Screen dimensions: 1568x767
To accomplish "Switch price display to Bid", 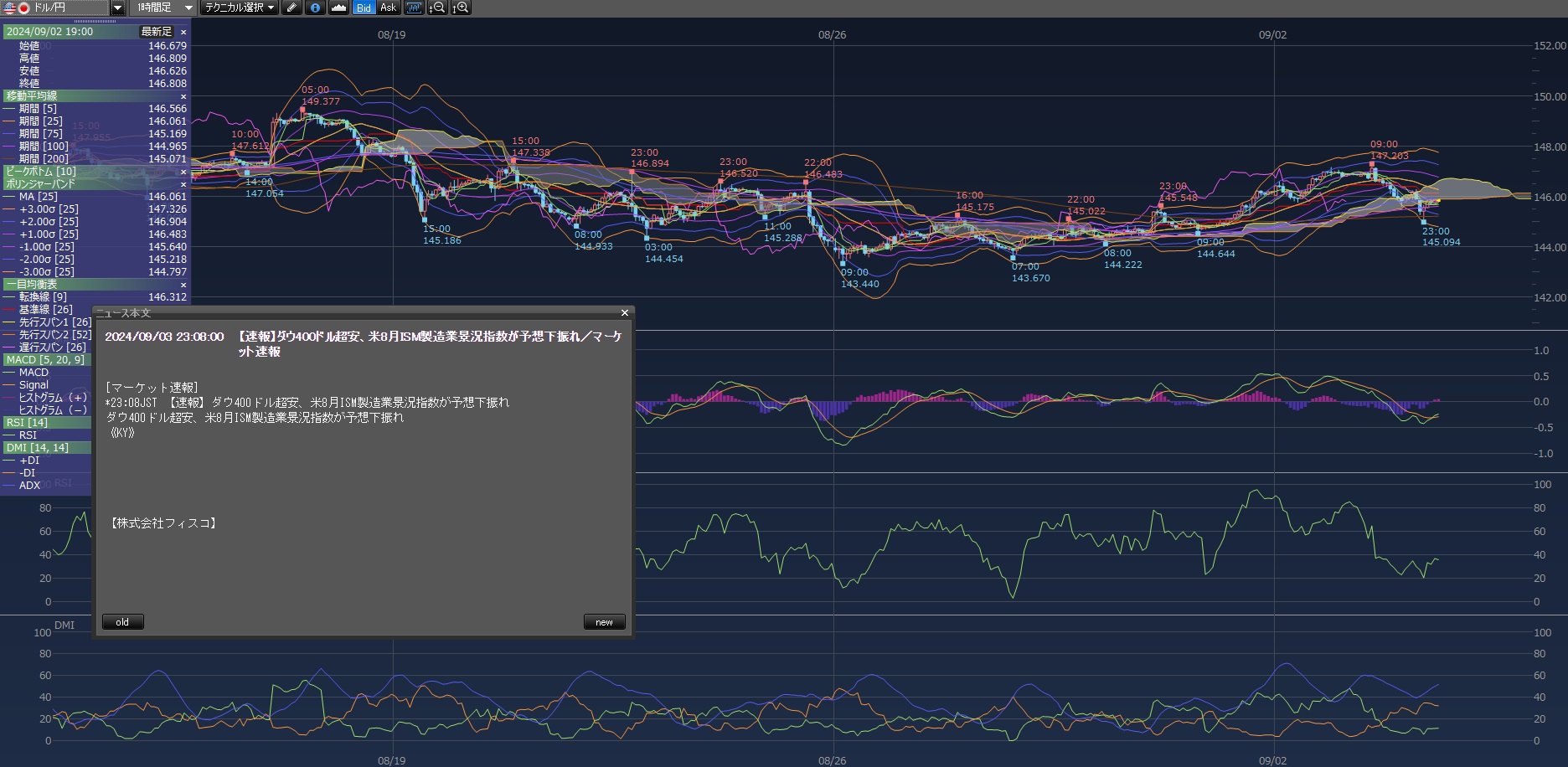I will coord(364,8).
